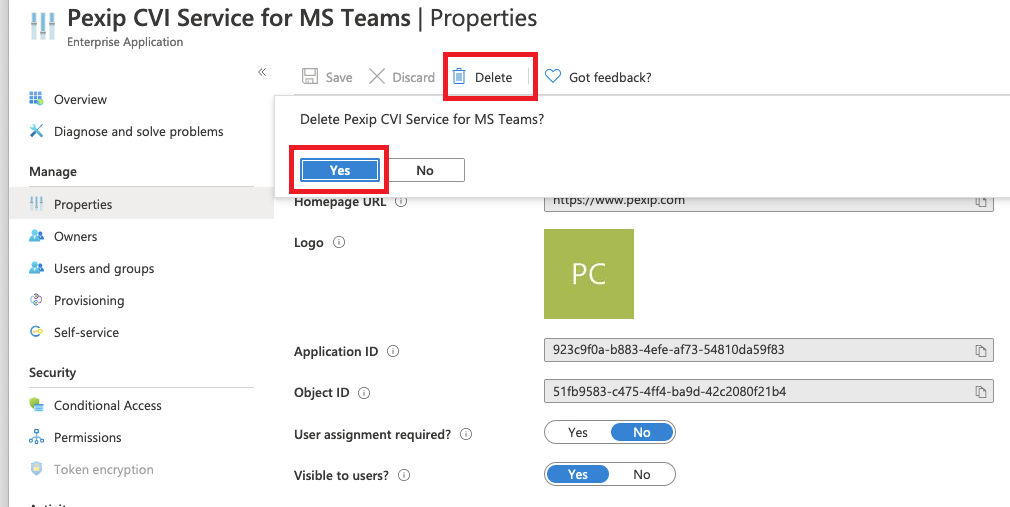Image resolution: width=1010 pixels, height=507 pixels.
Task: Copy the Object ID to clipboard
Action: tap(981, 392)
